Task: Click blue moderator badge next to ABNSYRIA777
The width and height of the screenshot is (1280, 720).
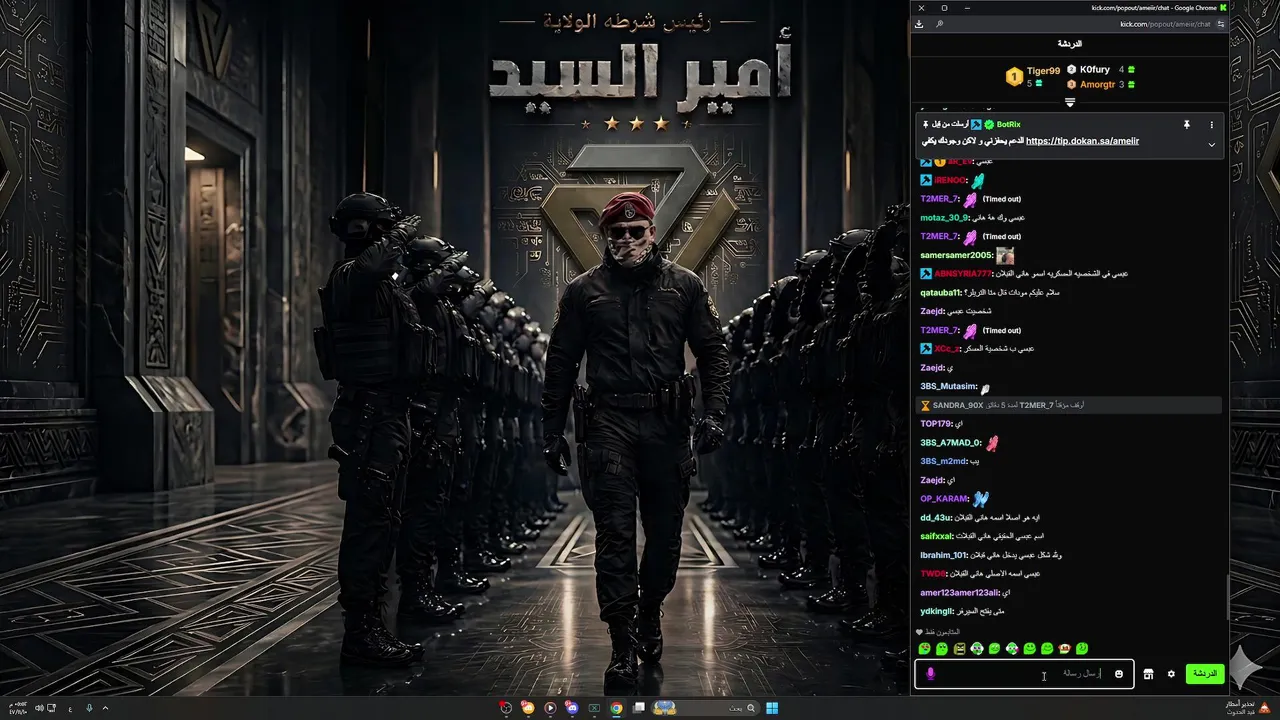Action: (x=926, y=274)
